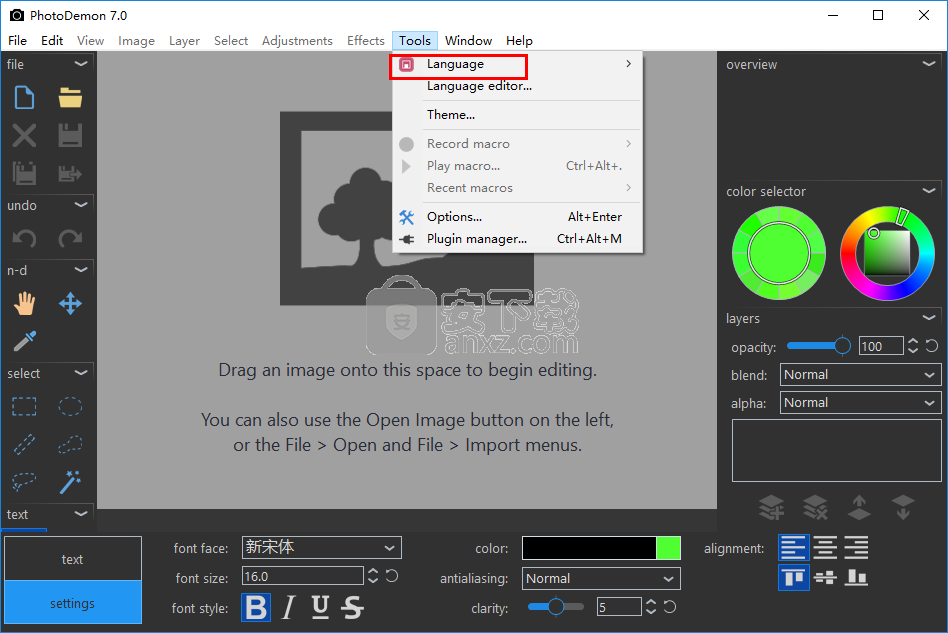
Task: Set text alignment to right
Action: [856, 548]
